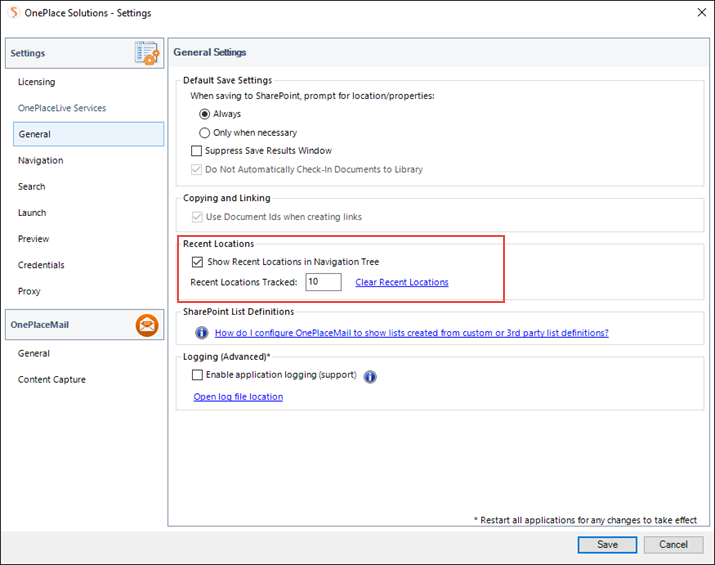Screen dimensions: 715x565
Task: Click the Settings section document-gear icon
Action: 147,53
